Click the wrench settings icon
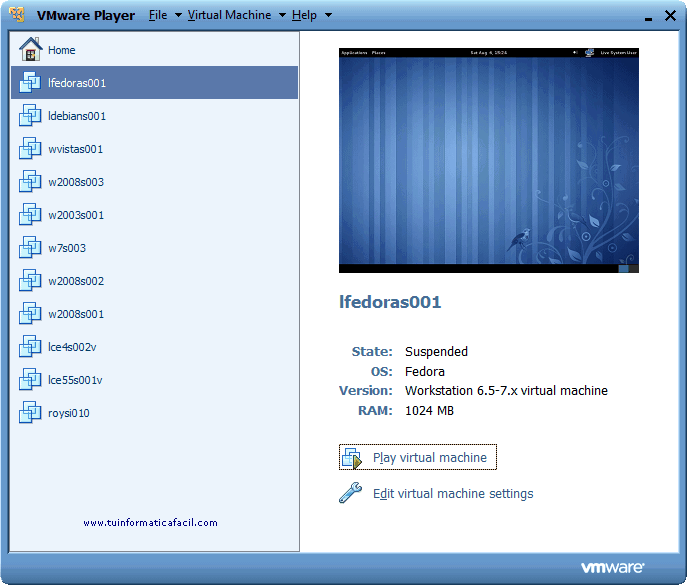This screenshot has height=585, width=687. tap(351, 493)
